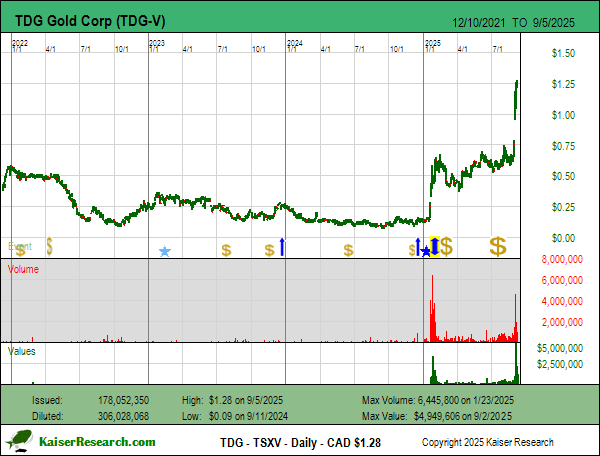600x456 pixels.
Task: Click the 4,000,000 volume axis label
Action: 562,301
